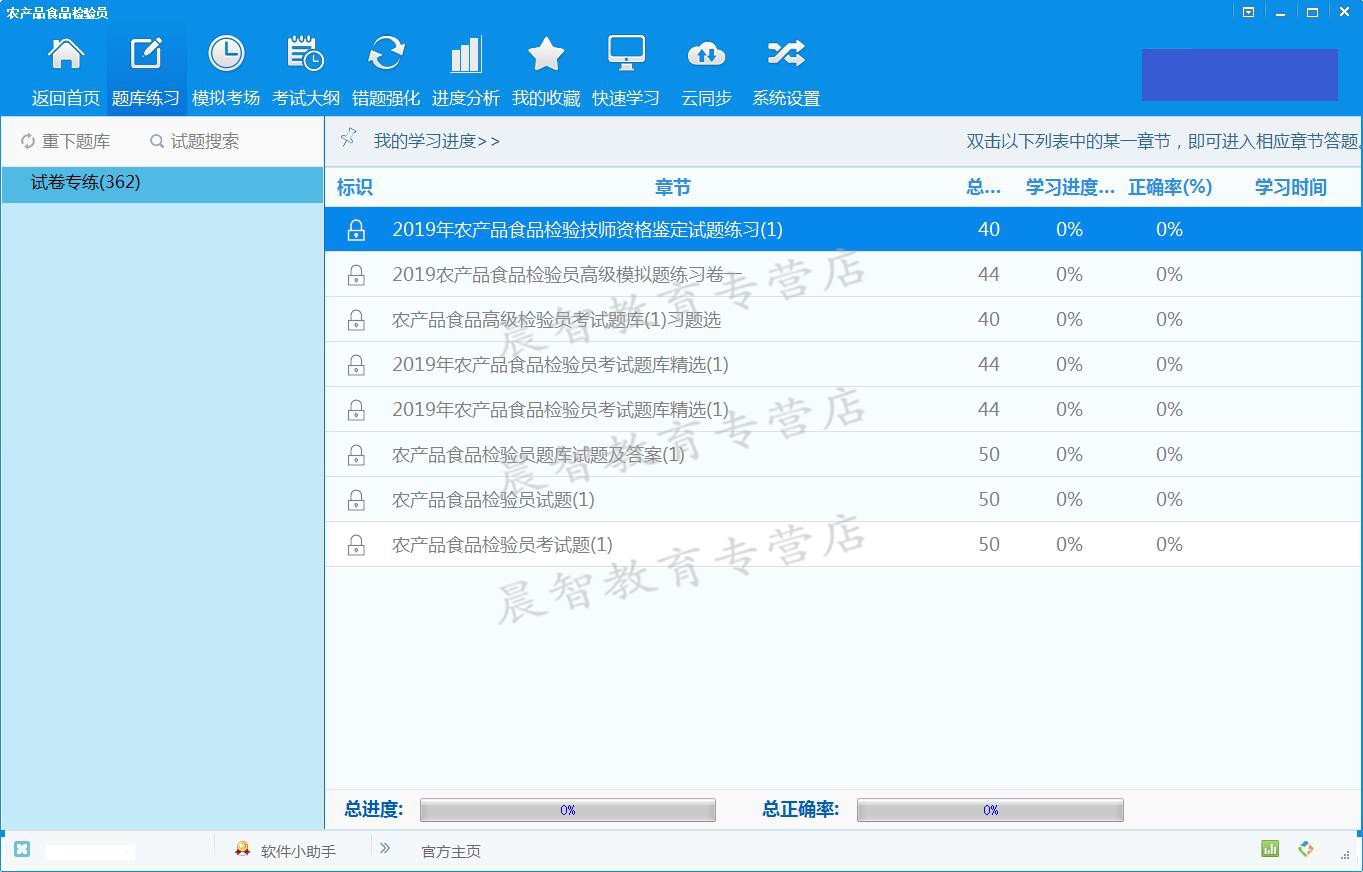Click total count 40 in 习题选 row

tap(989, 320)
